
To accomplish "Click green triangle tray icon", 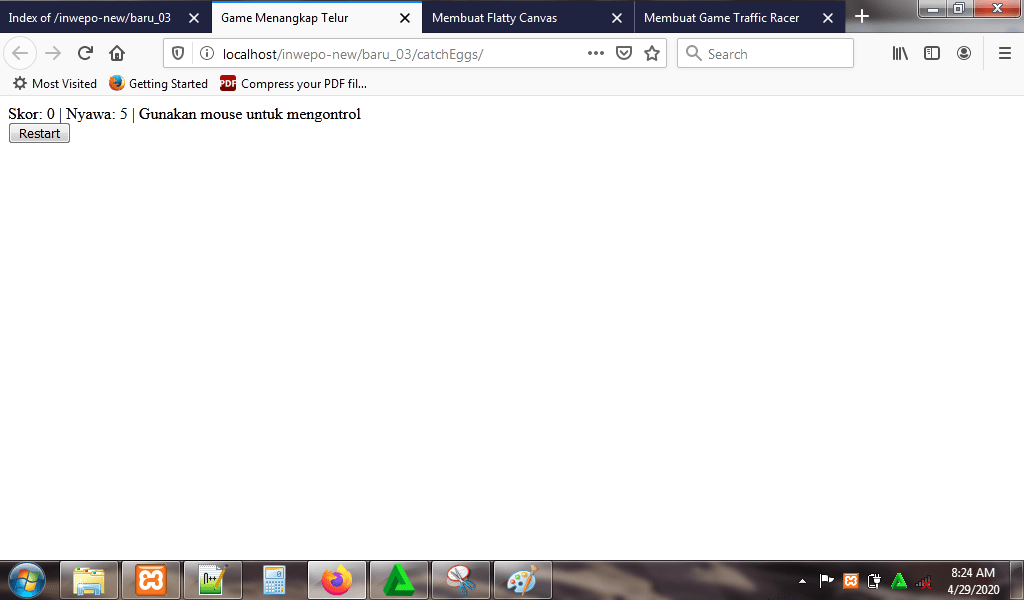I will (x=899, y=580).
